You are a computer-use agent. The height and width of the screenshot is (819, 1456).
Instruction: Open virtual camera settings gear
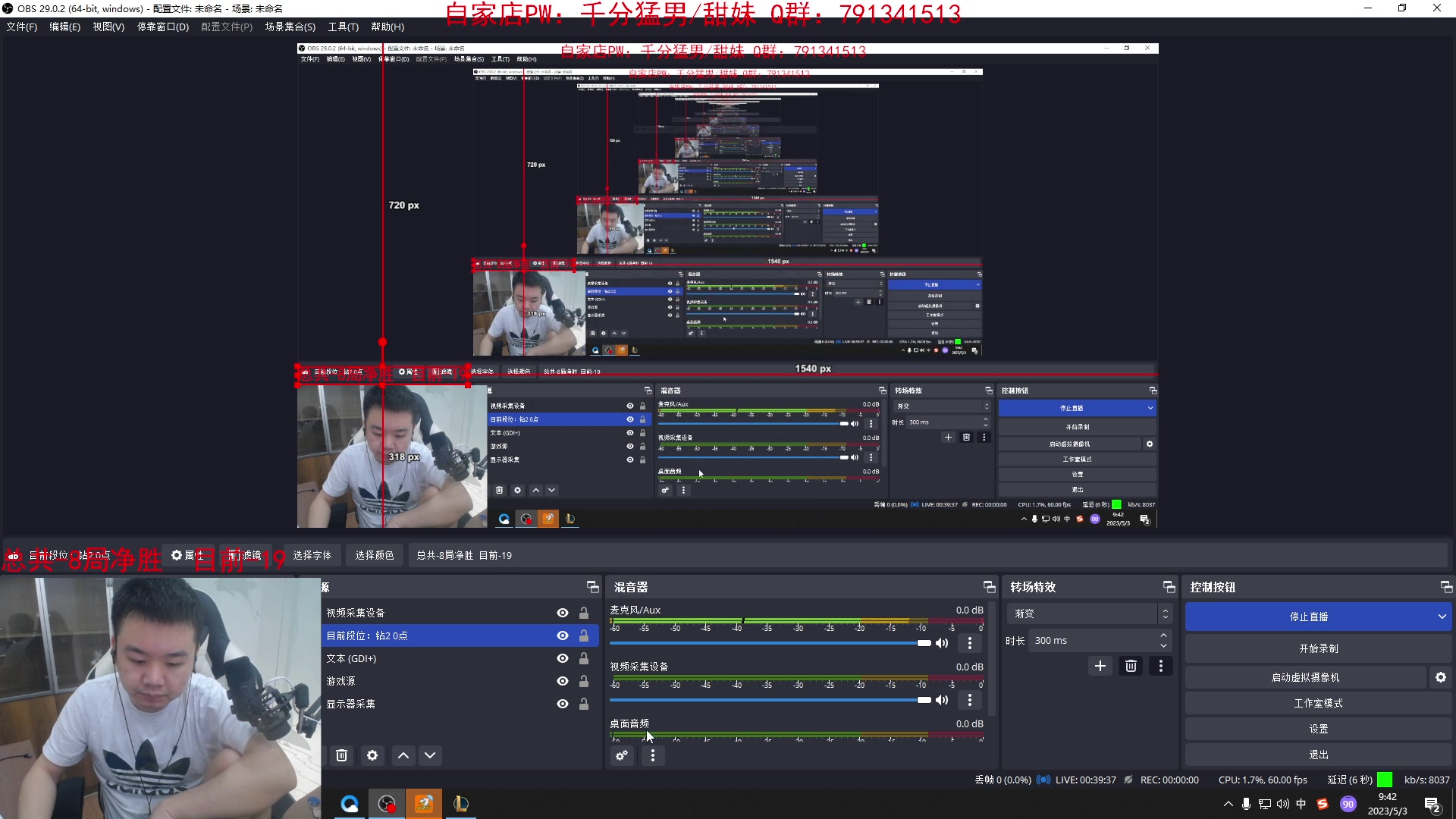click(x=1441, y=677)
